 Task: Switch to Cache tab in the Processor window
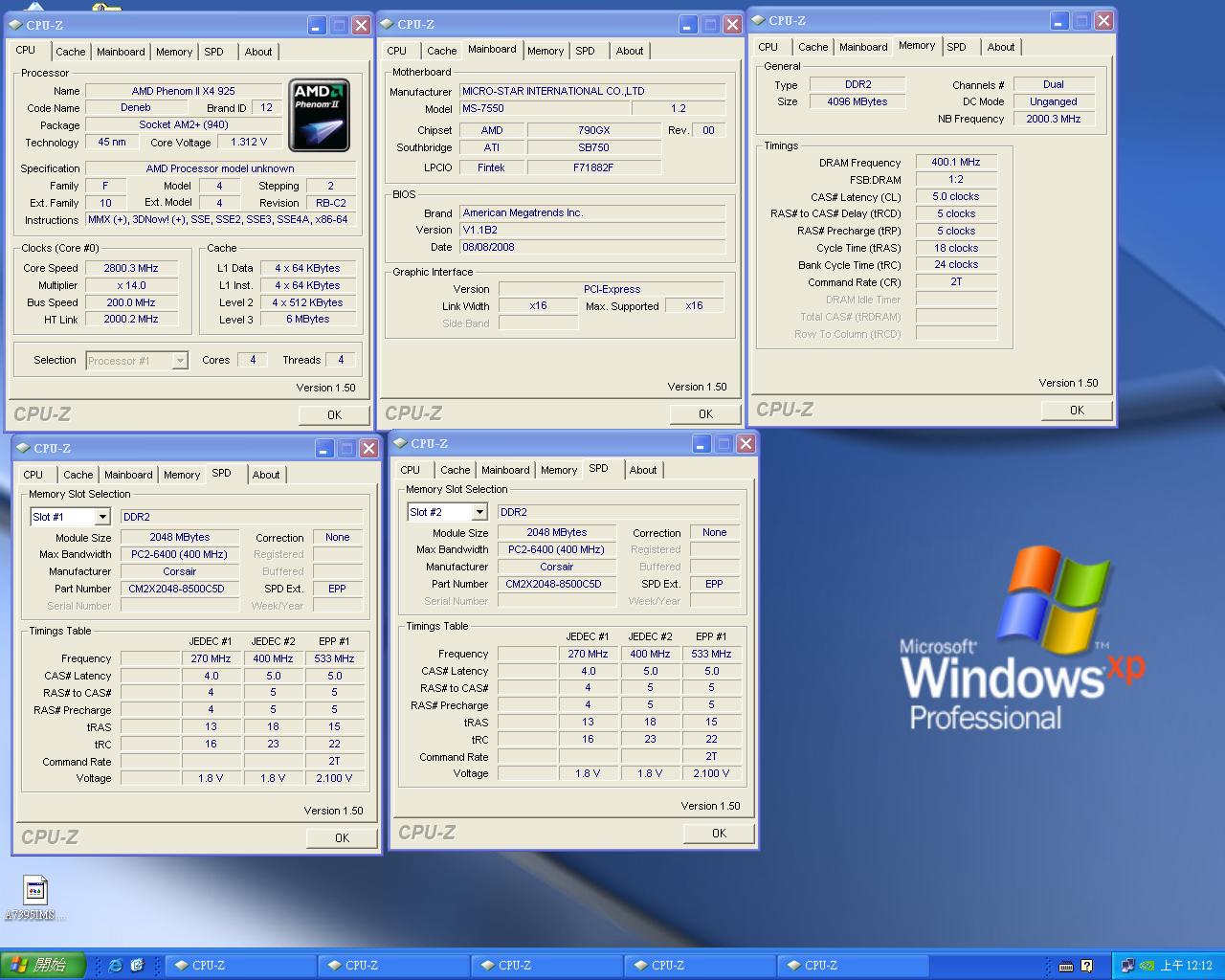coord(71,52)
